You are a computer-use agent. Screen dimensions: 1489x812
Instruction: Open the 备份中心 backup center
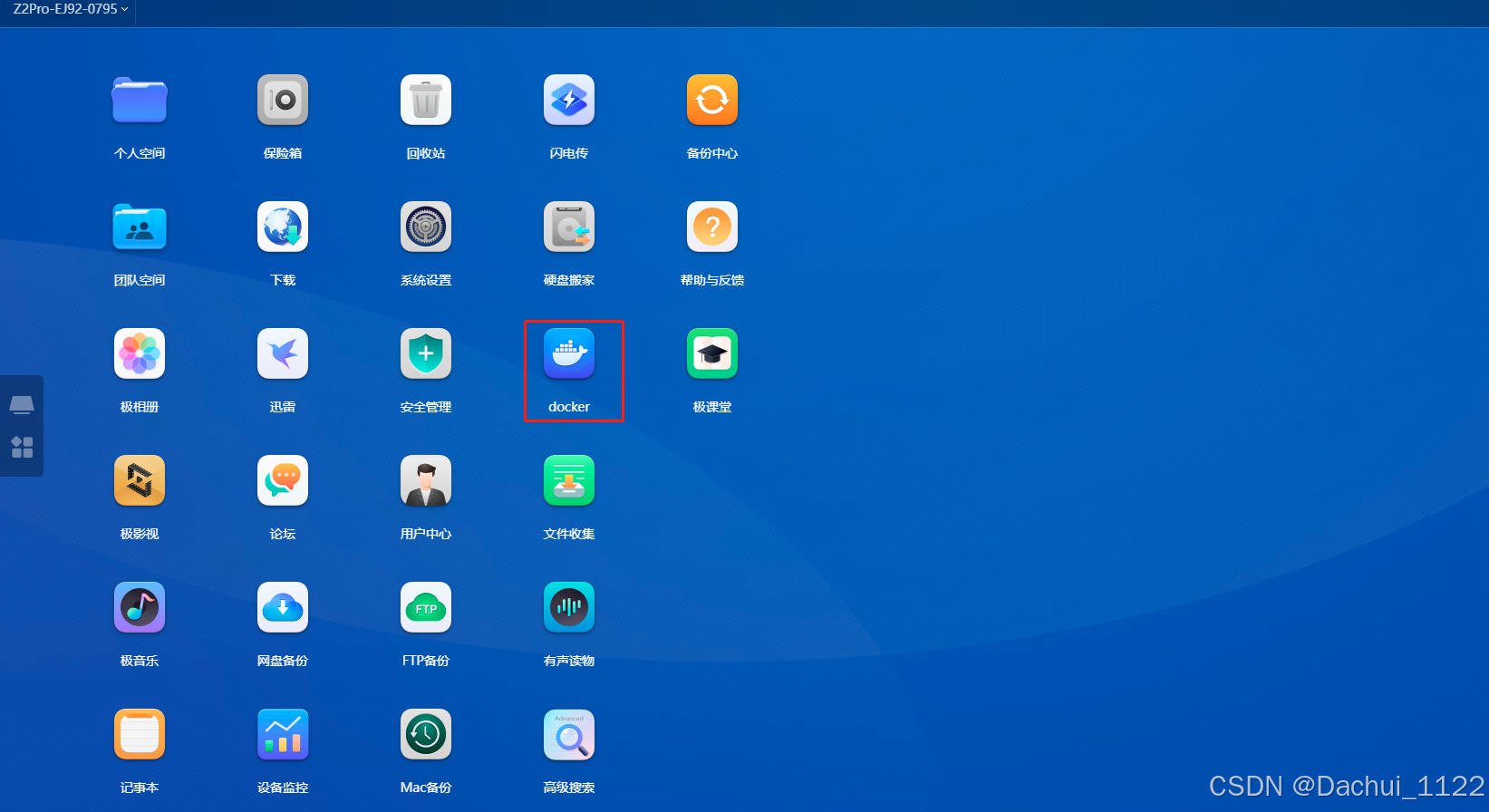coord(712,100)
